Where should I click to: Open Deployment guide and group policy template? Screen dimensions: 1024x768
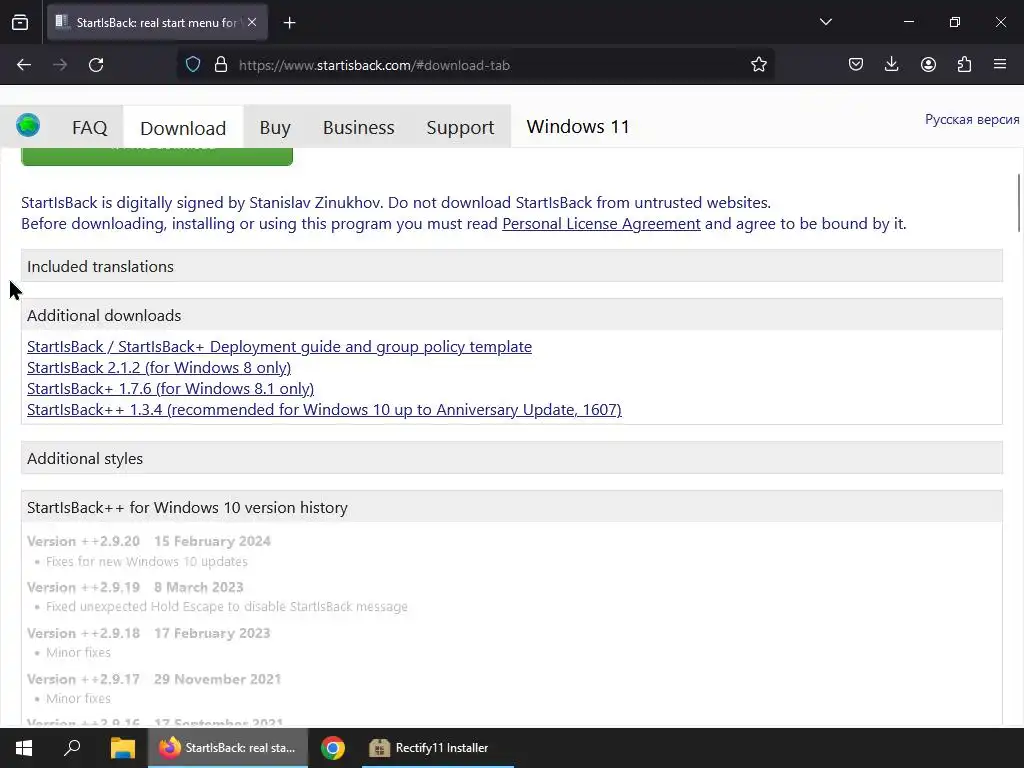[280, 347]
